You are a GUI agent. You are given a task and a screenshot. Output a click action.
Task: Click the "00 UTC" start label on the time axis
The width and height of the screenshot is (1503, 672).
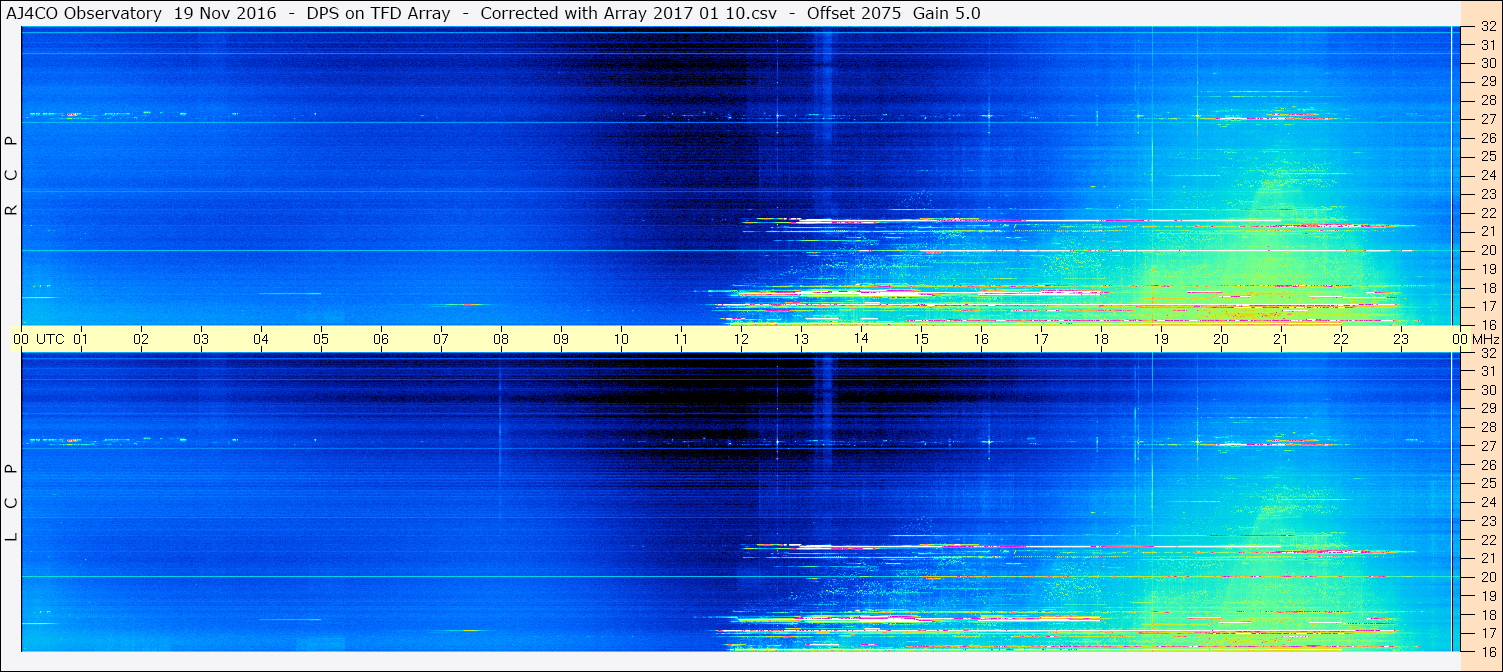(37, 339)
